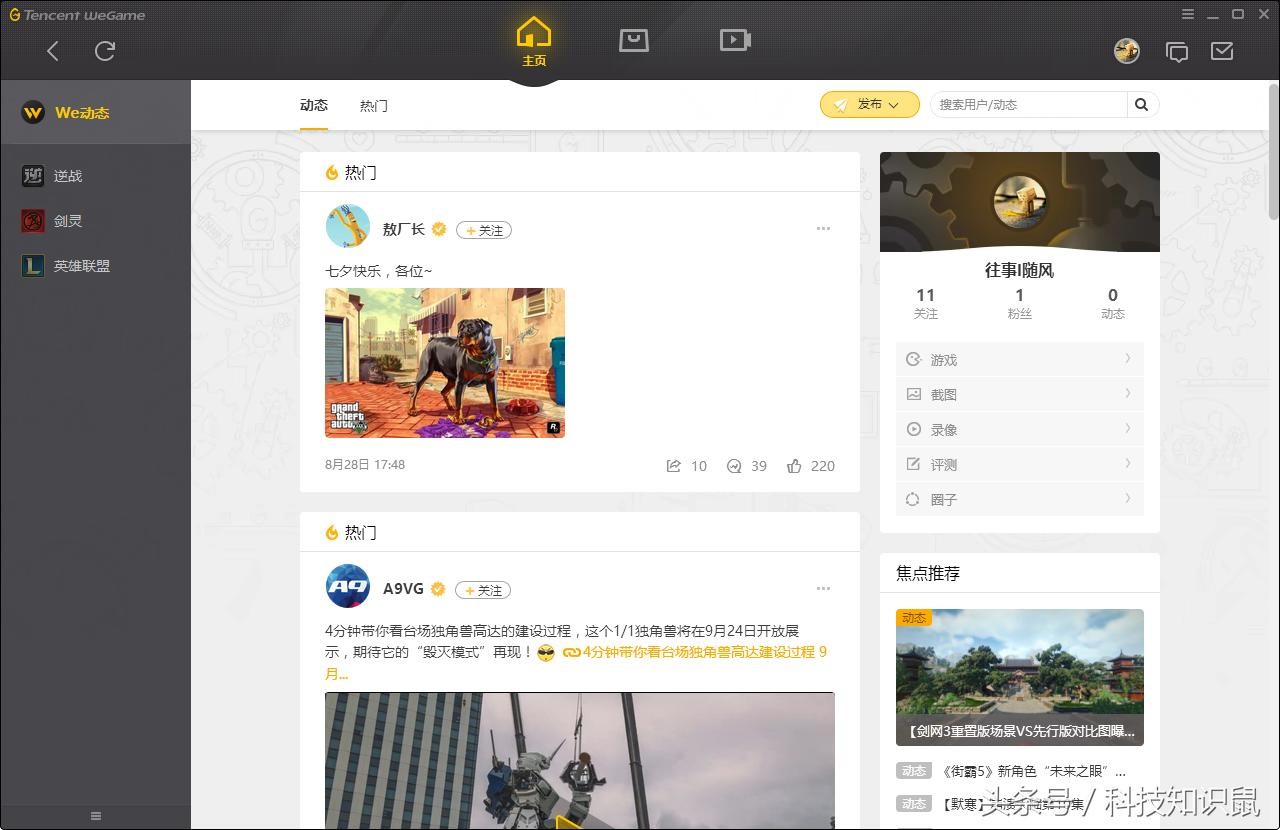Click the back arrow navigation icon
Image resolution: width=1280 pixels, height=830 pixels.
point(53,51)
